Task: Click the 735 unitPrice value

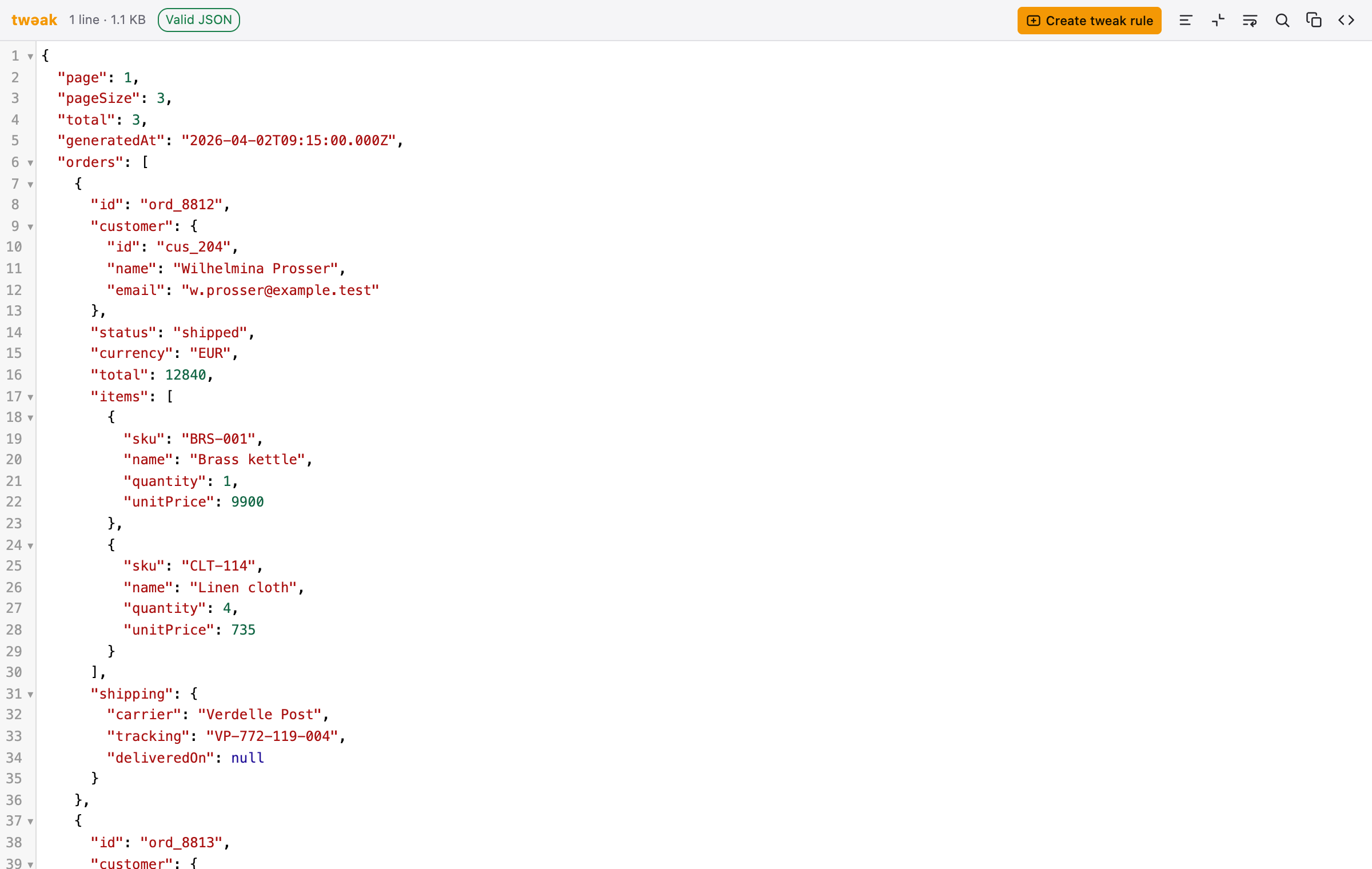Action: 244,630
